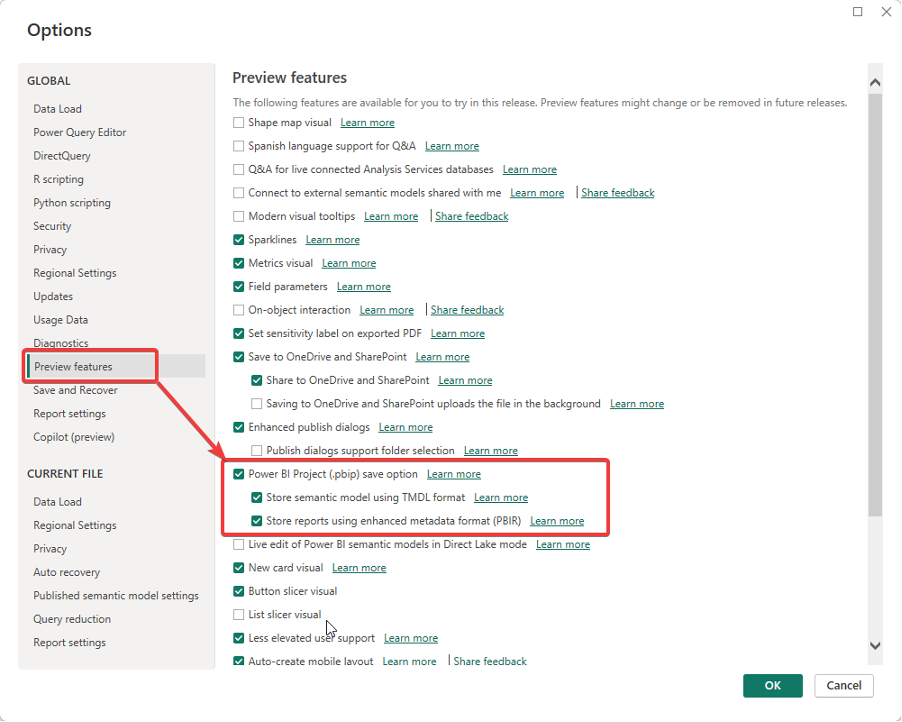This screenshot has height=722, width=902.
Task: Uncheck Enhanced publish dialogs
Action: (x=238, y=427)
